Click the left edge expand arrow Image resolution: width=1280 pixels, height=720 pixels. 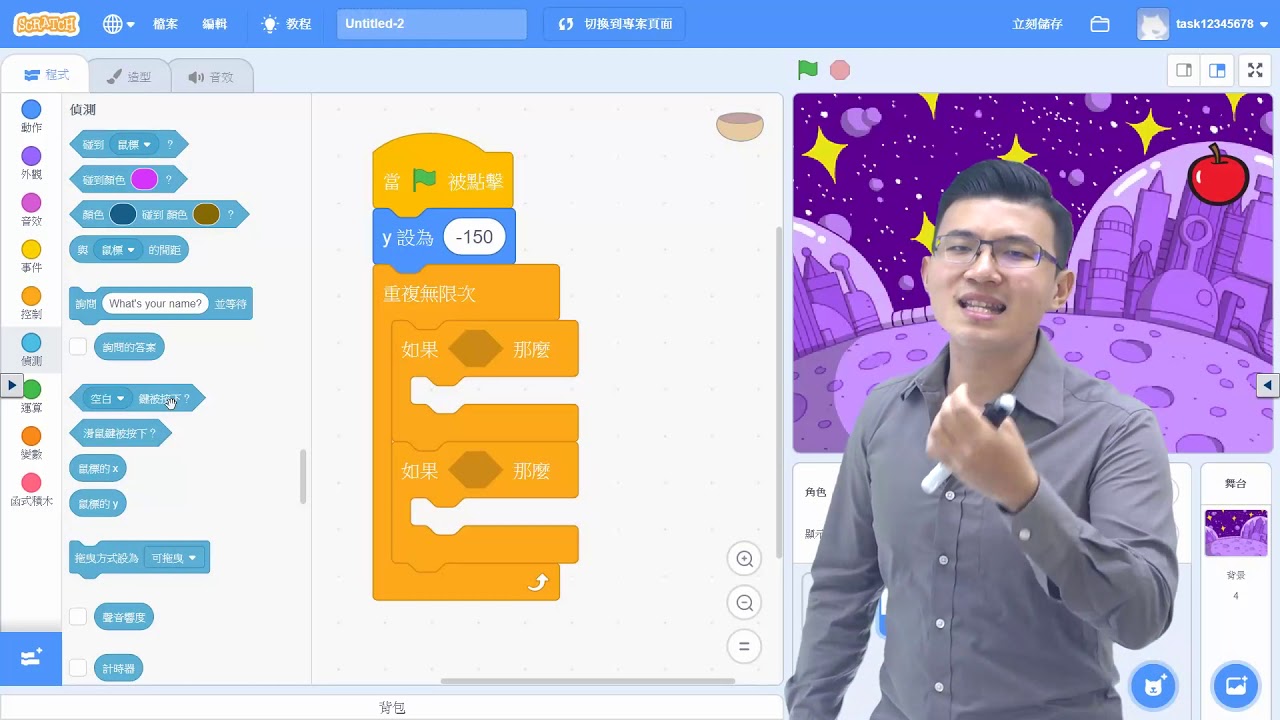(x=11, y=385)
